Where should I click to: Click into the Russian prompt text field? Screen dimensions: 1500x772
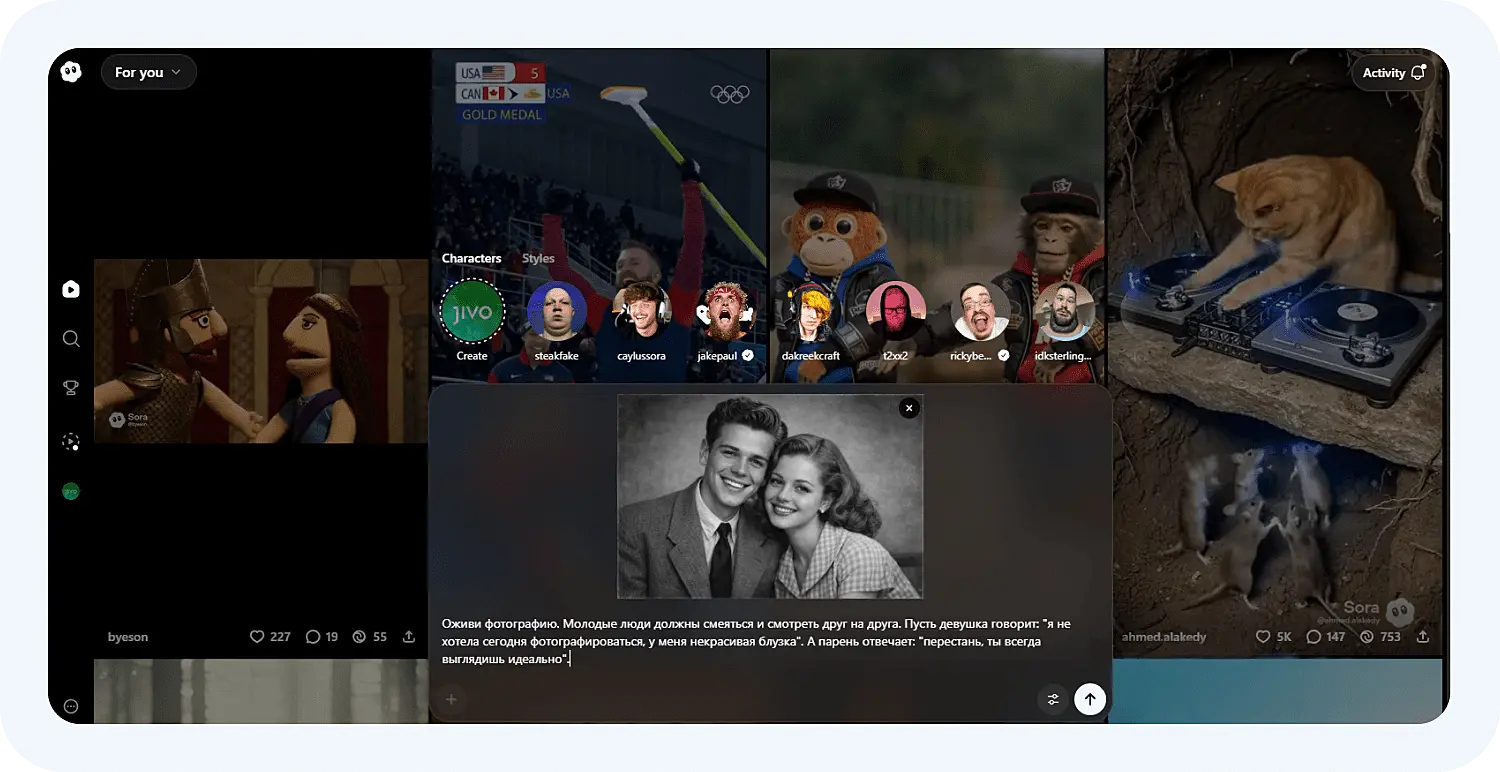pyautogui.click(x=770, y=641)
